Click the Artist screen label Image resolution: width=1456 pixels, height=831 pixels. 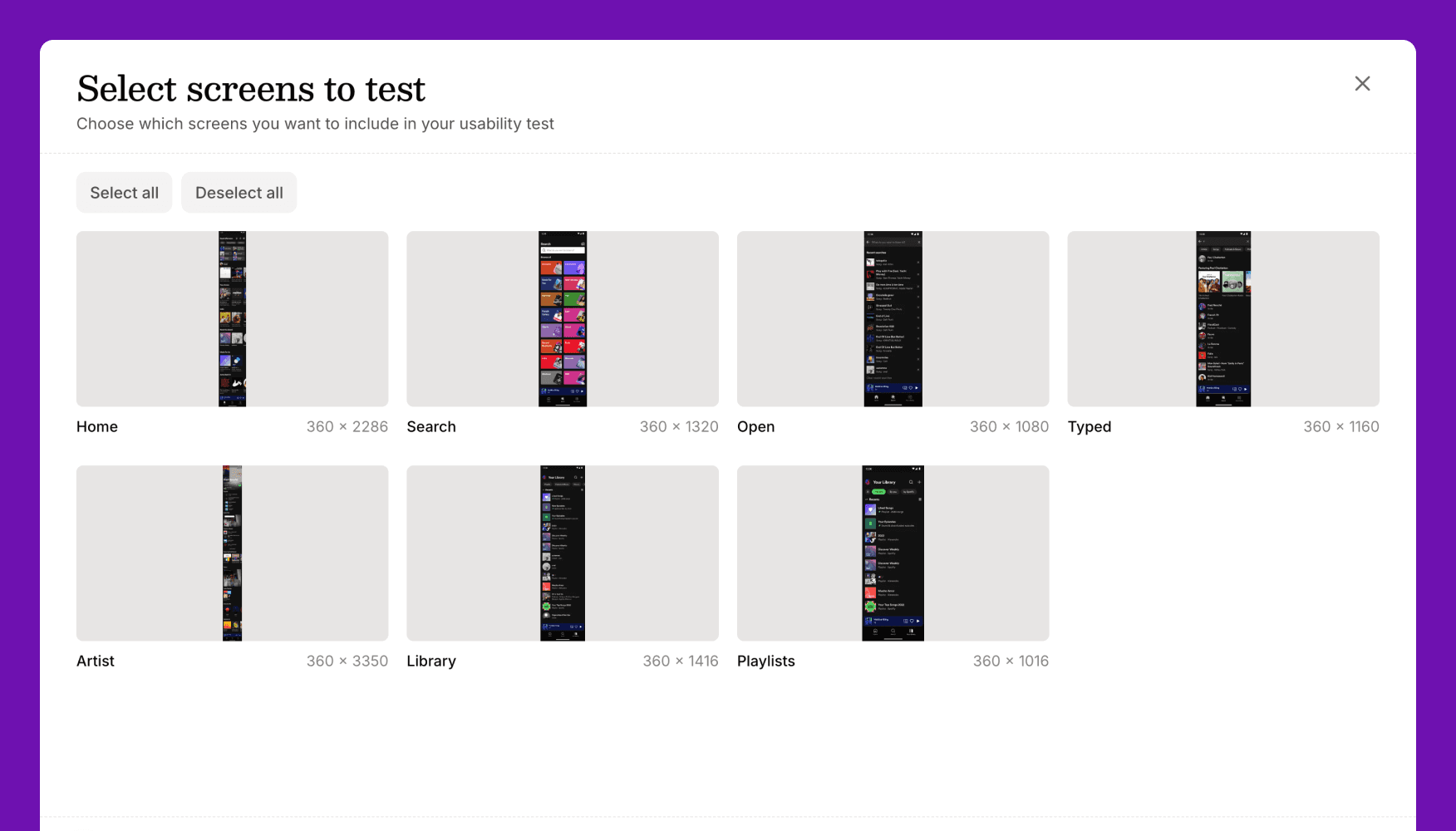pos(96,661)
